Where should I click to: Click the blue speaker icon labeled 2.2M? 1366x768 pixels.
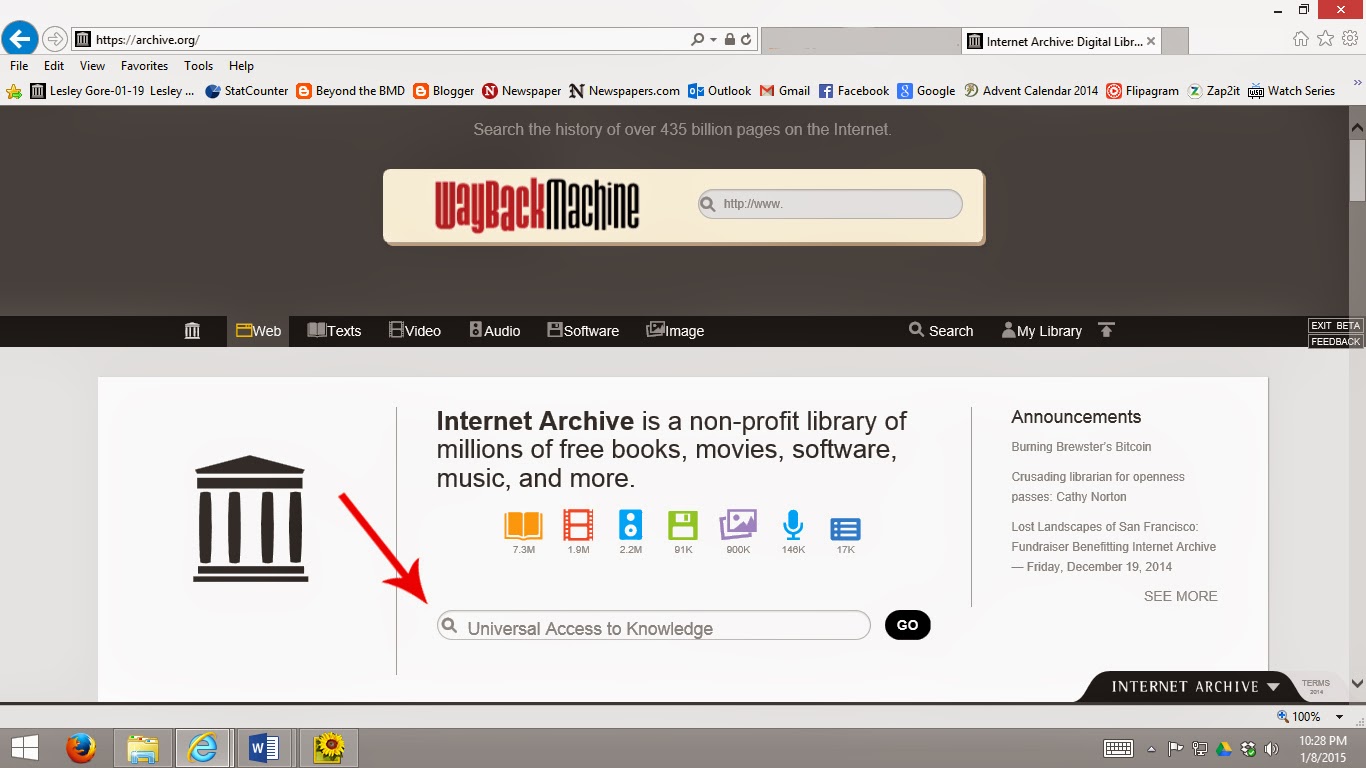pyautogui.click(x=630, y=525)
